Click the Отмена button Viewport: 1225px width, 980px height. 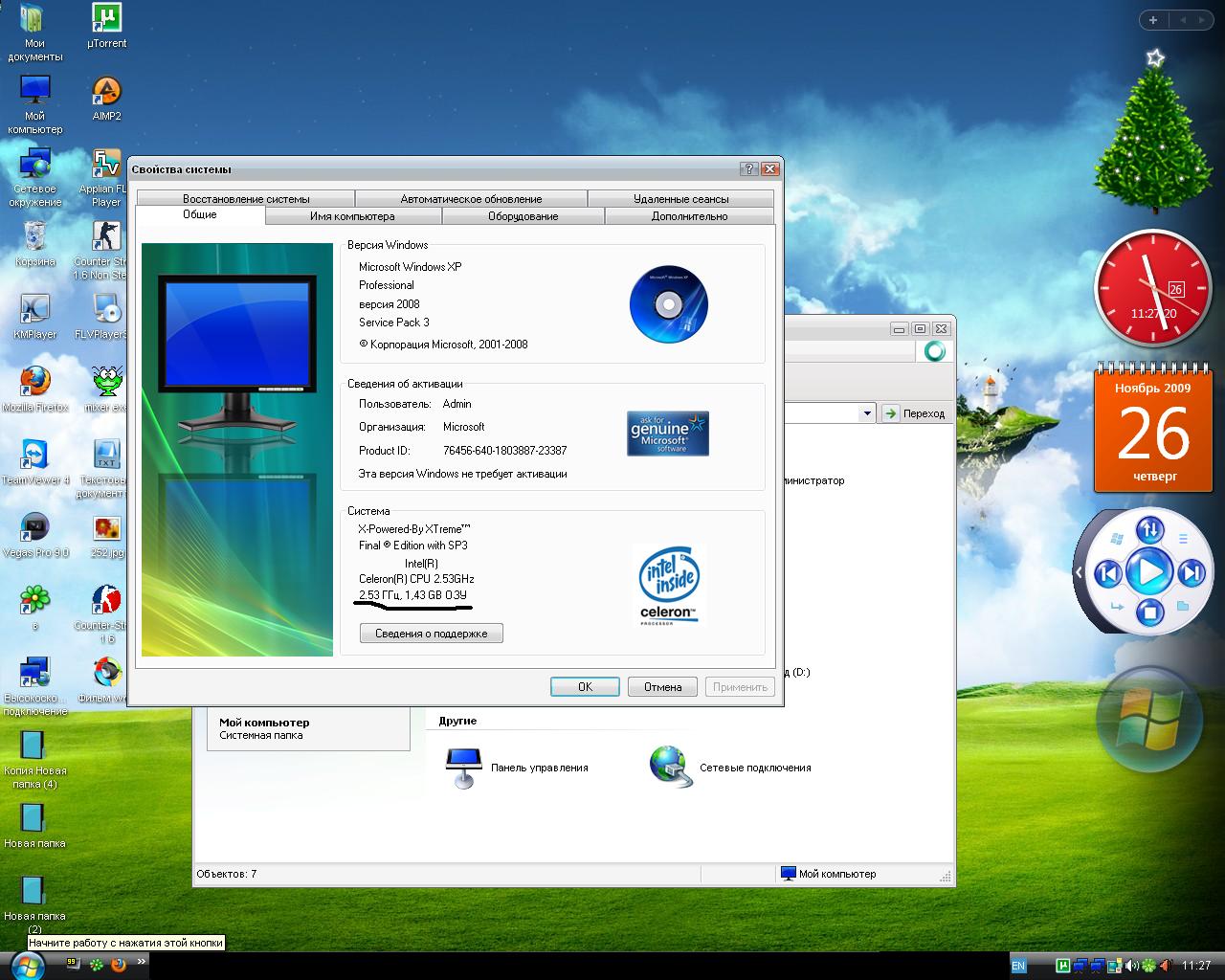[662, 687]
